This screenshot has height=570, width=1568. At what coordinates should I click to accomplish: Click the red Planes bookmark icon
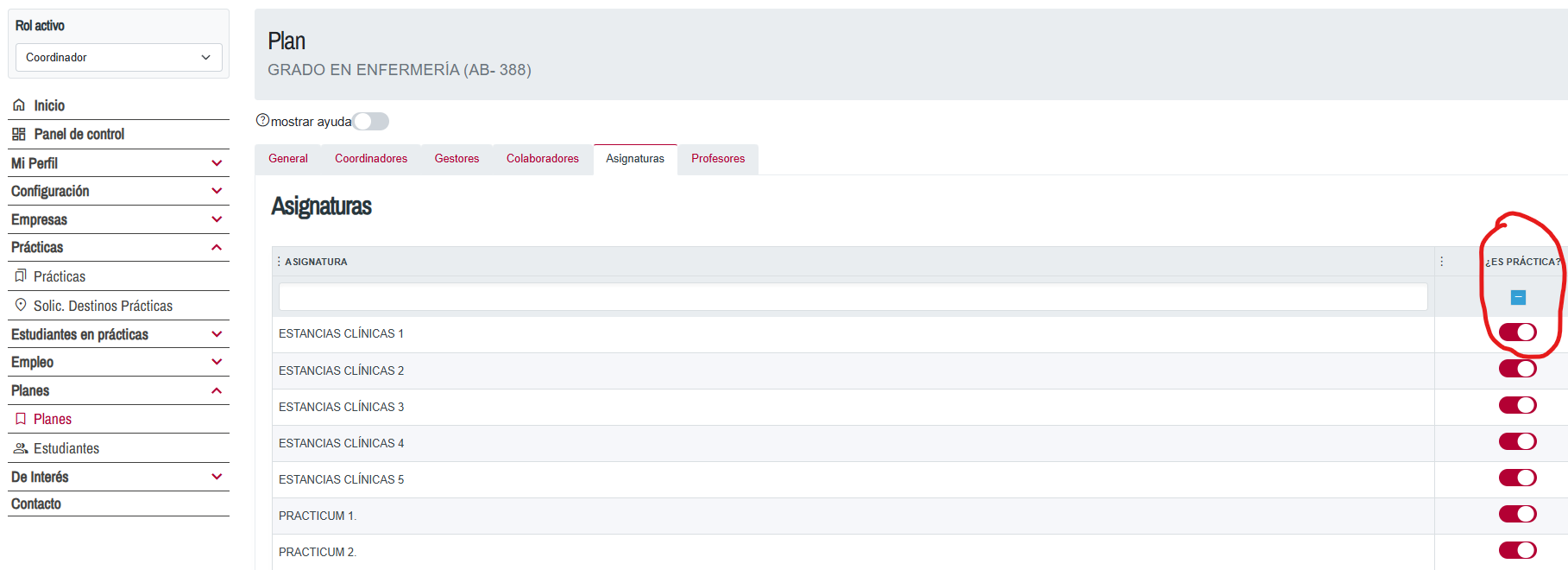[21, 419]
